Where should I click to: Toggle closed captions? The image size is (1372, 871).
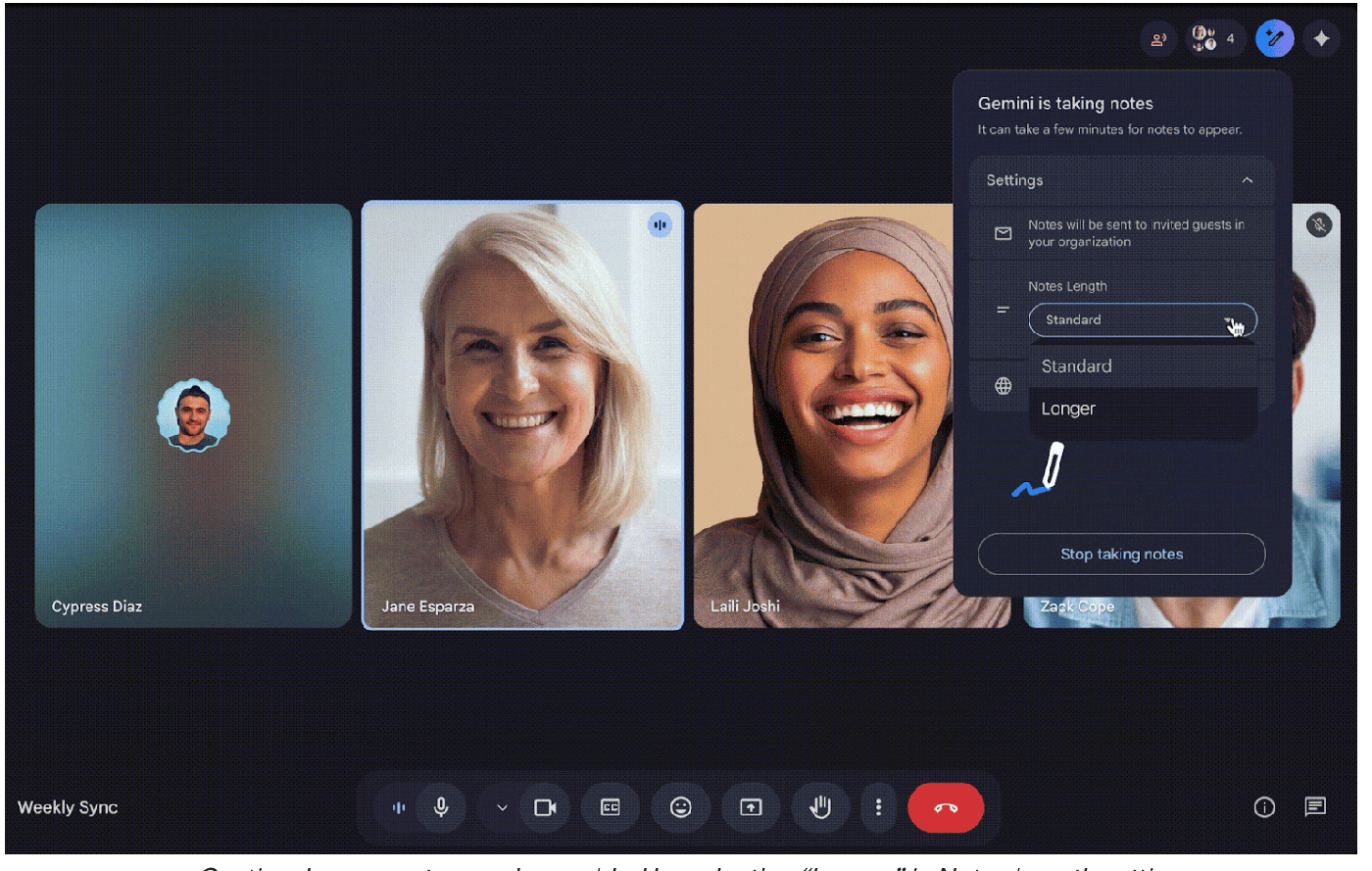point(611,807)
